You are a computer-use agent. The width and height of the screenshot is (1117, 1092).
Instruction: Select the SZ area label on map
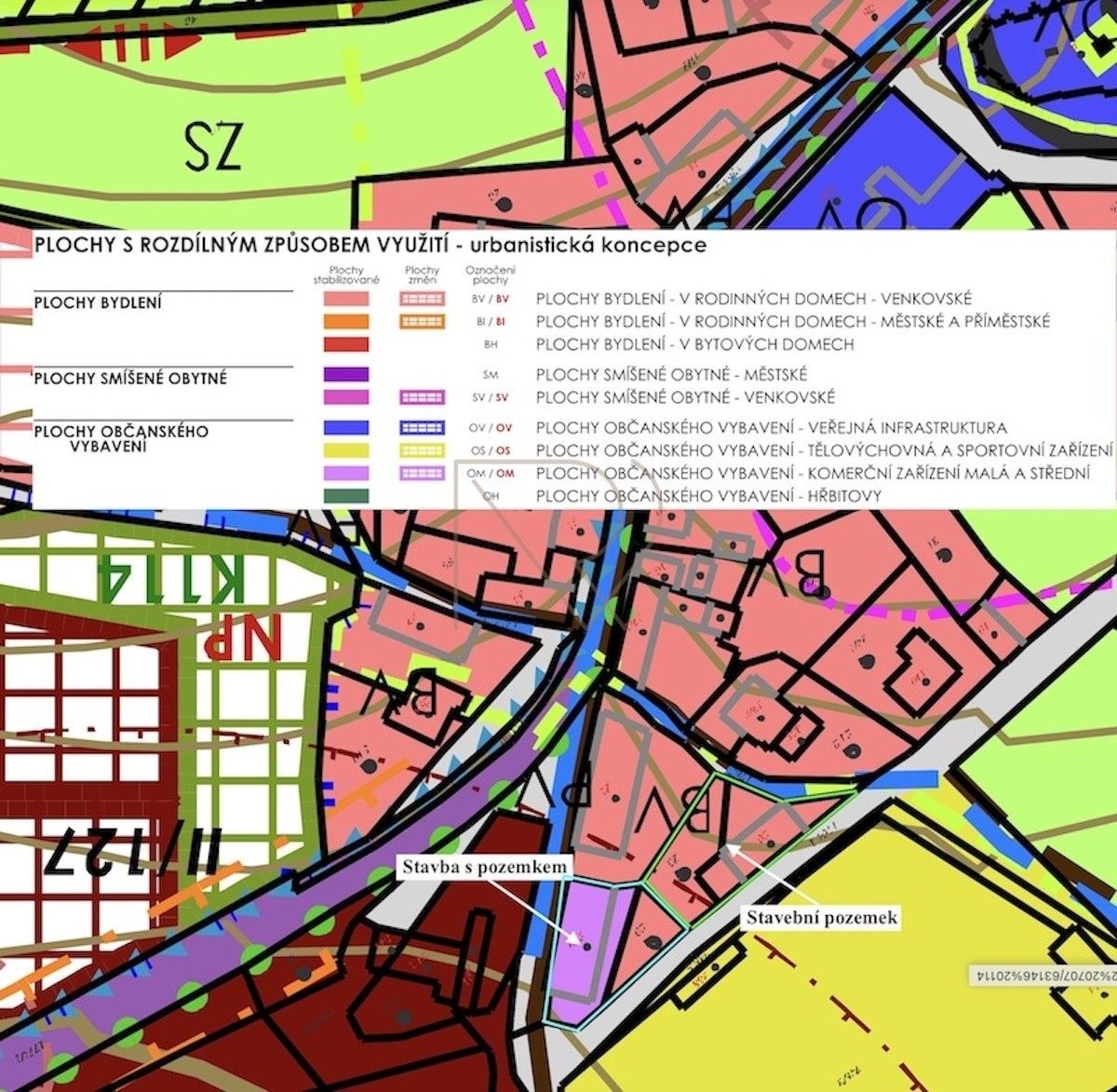tap(214, 144)
